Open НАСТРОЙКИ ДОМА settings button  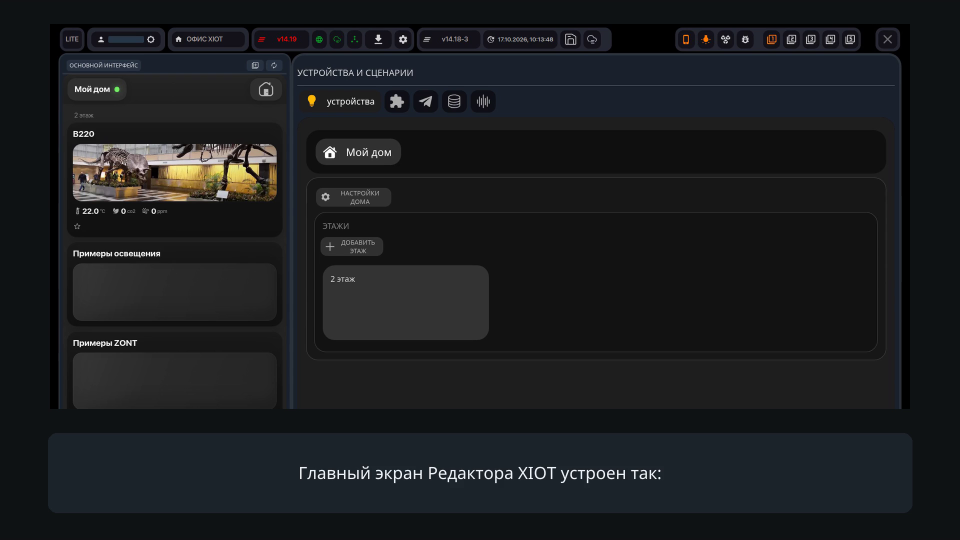coord(353,197)
